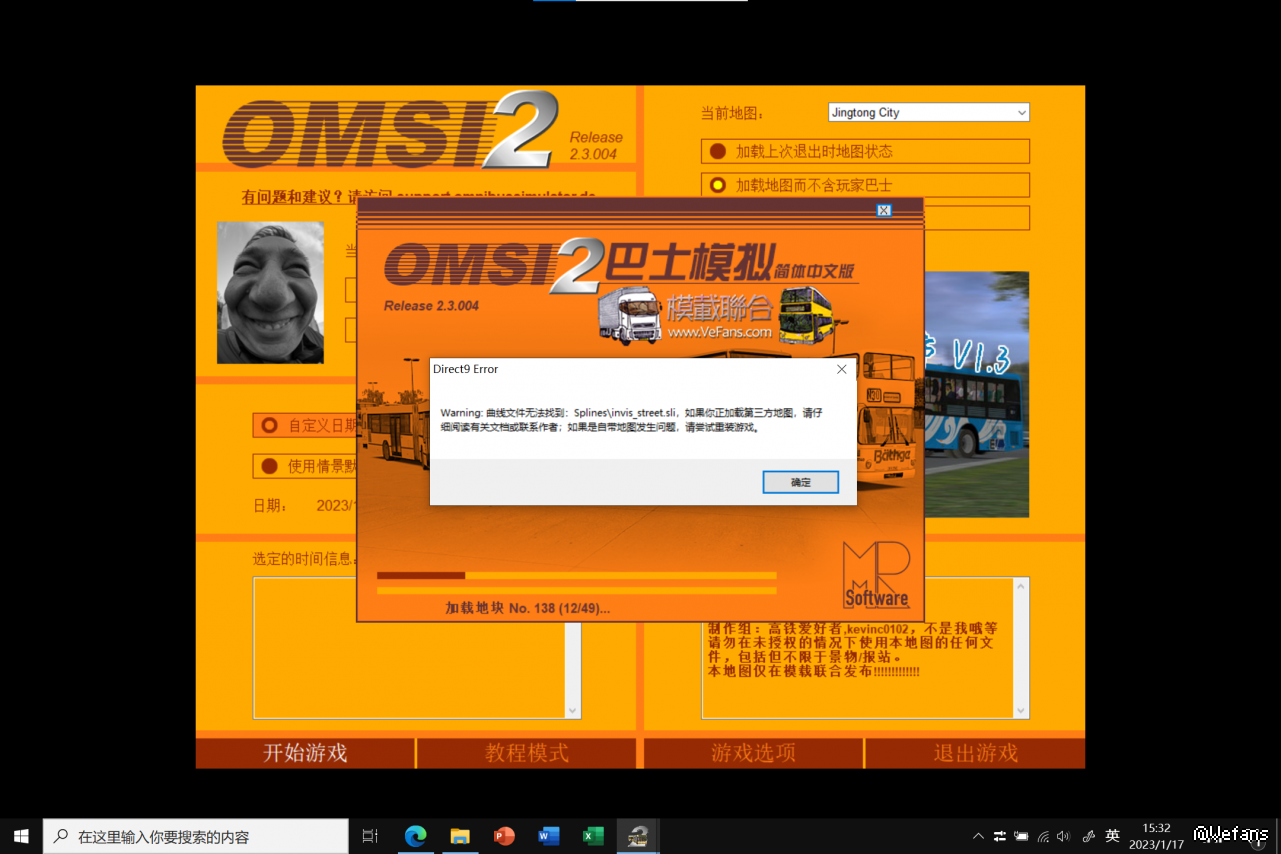Image resolution: width=1281 pixels, height=854 pixels.
Task: Click 确定 in the Direct9 Error dialog
Action: tap(800, 482)
